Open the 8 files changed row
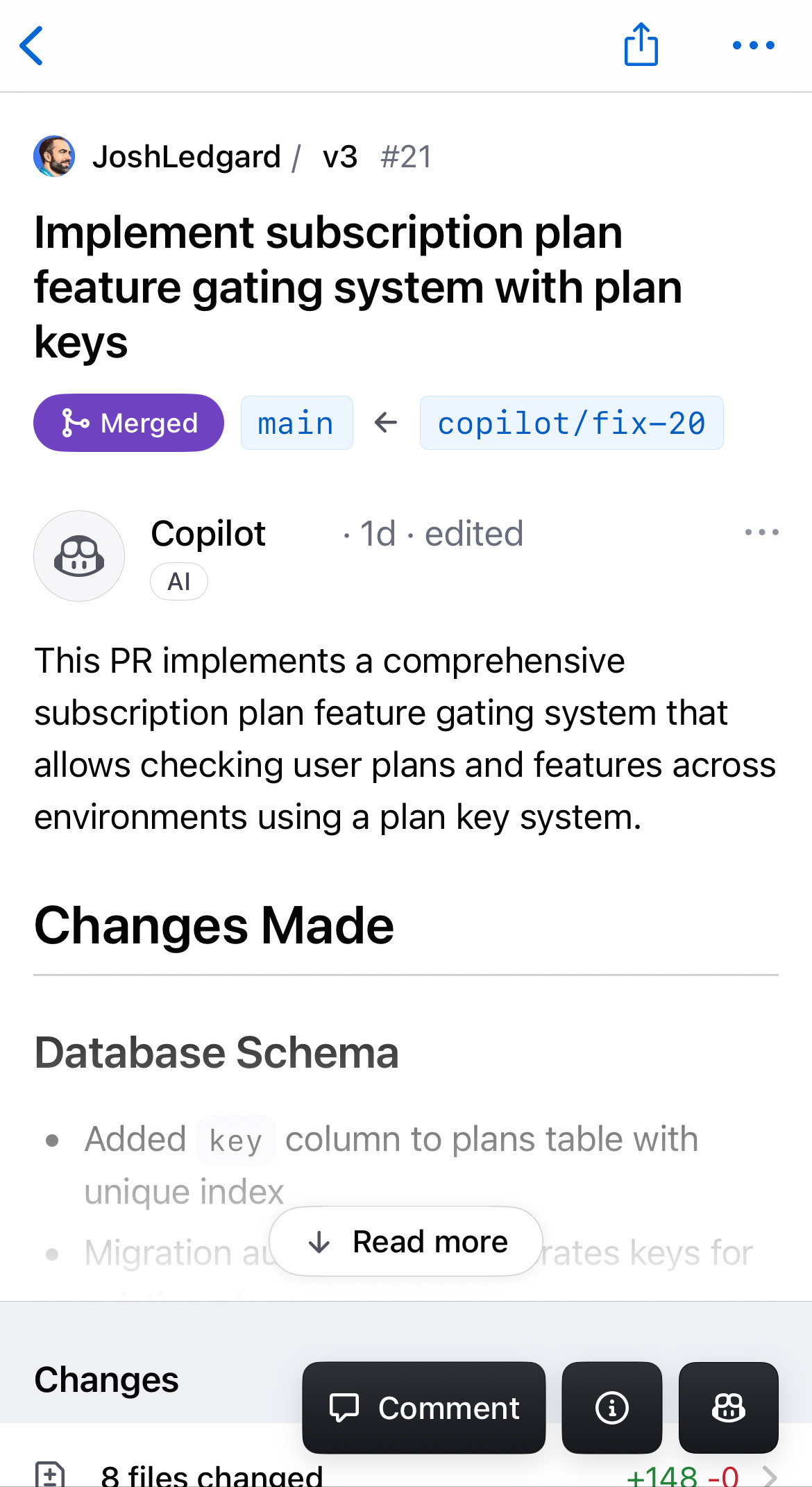 tap(406, 1473)
